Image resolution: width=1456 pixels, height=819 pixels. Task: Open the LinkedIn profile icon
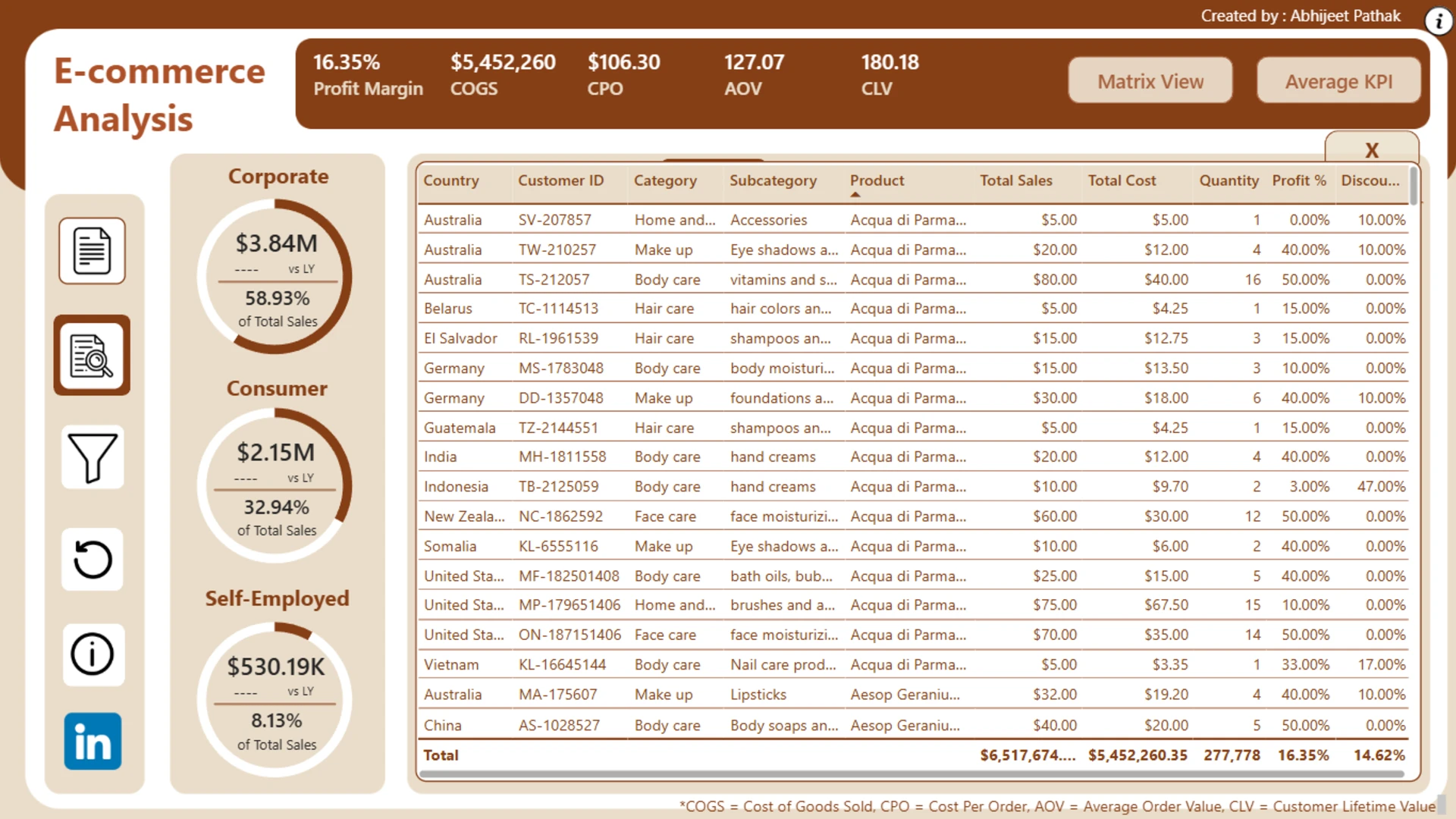pos(93,742)
